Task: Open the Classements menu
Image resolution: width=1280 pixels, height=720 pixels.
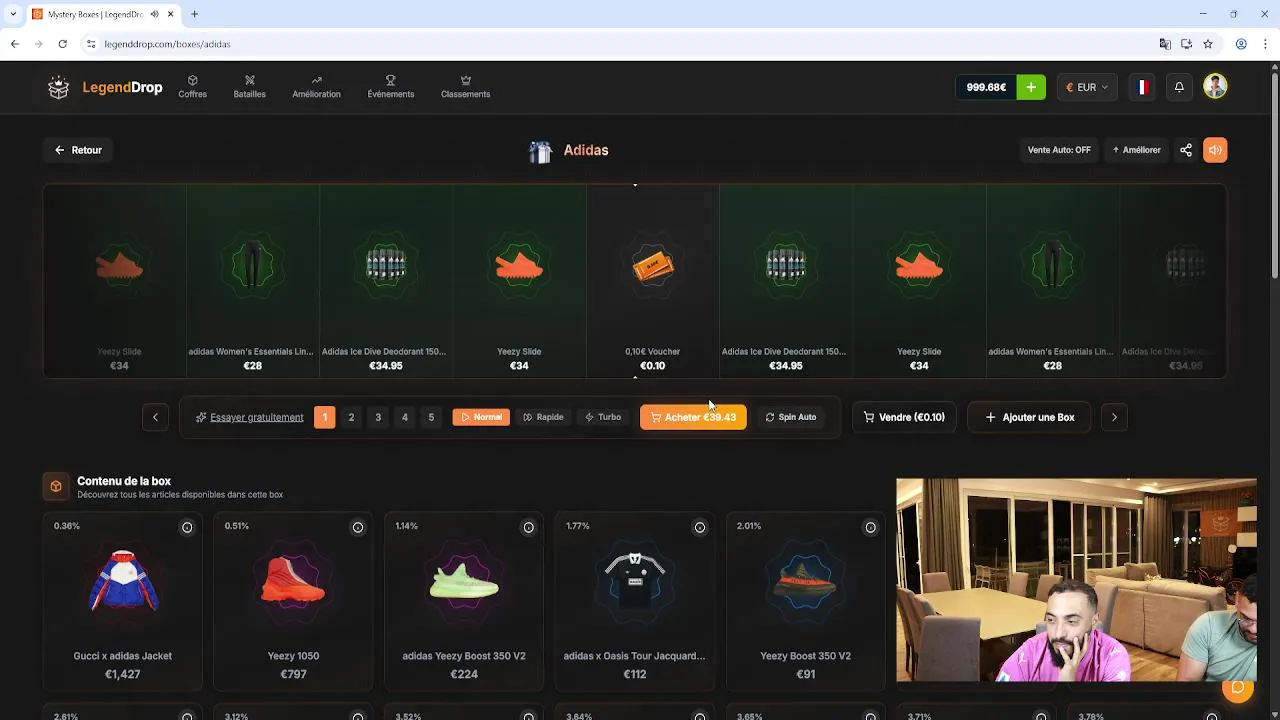Action: click(465, 87)
